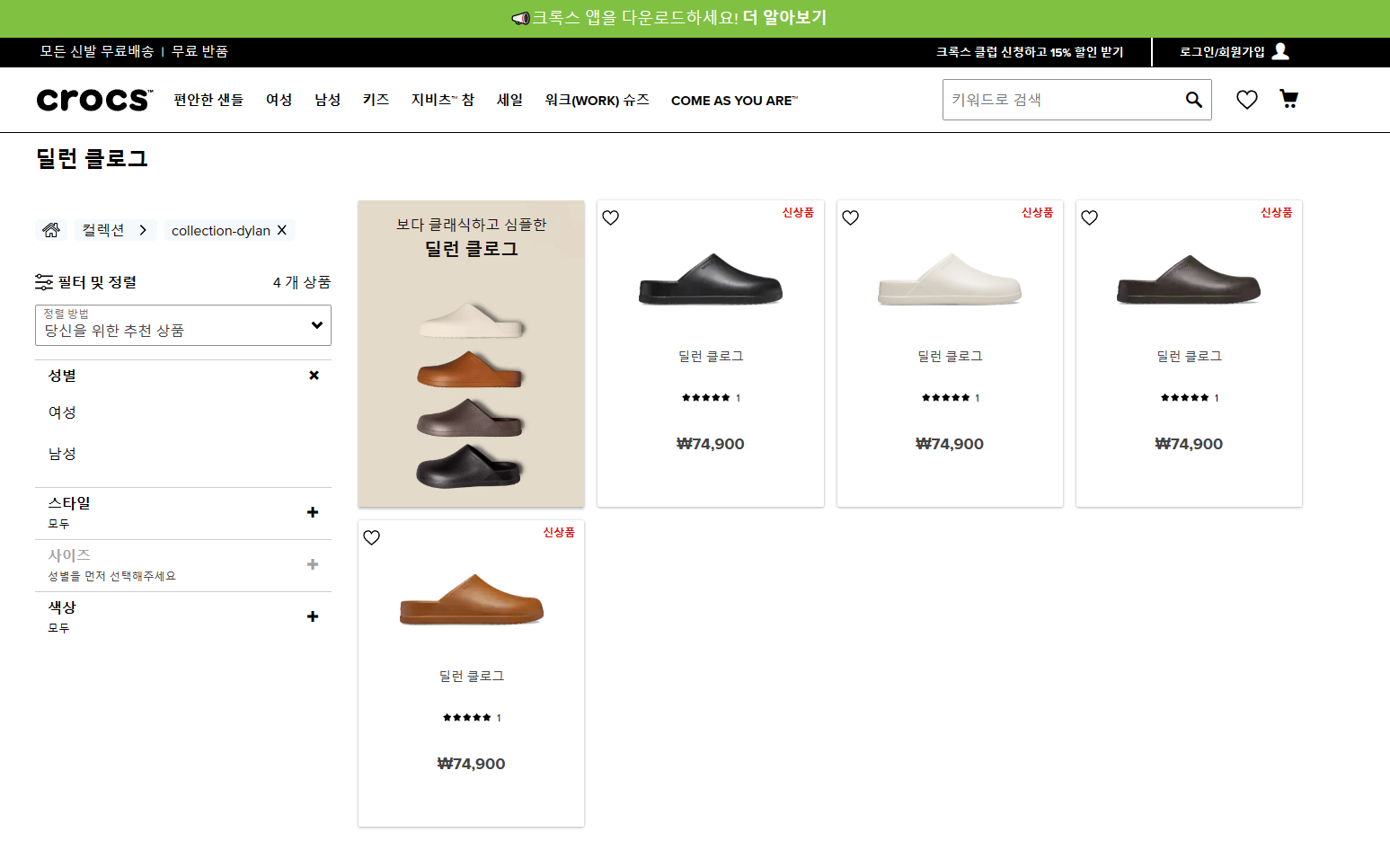Click star rating of black clog

coord(706,397)
